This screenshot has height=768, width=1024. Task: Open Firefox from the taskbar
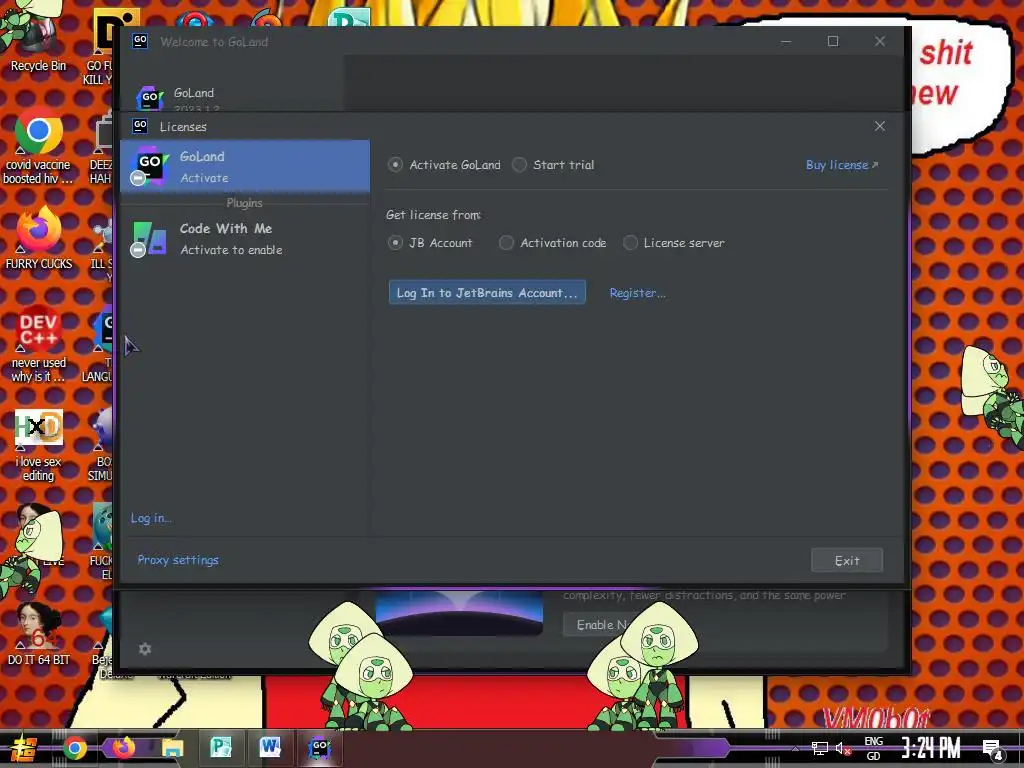[x=123, y=748]
